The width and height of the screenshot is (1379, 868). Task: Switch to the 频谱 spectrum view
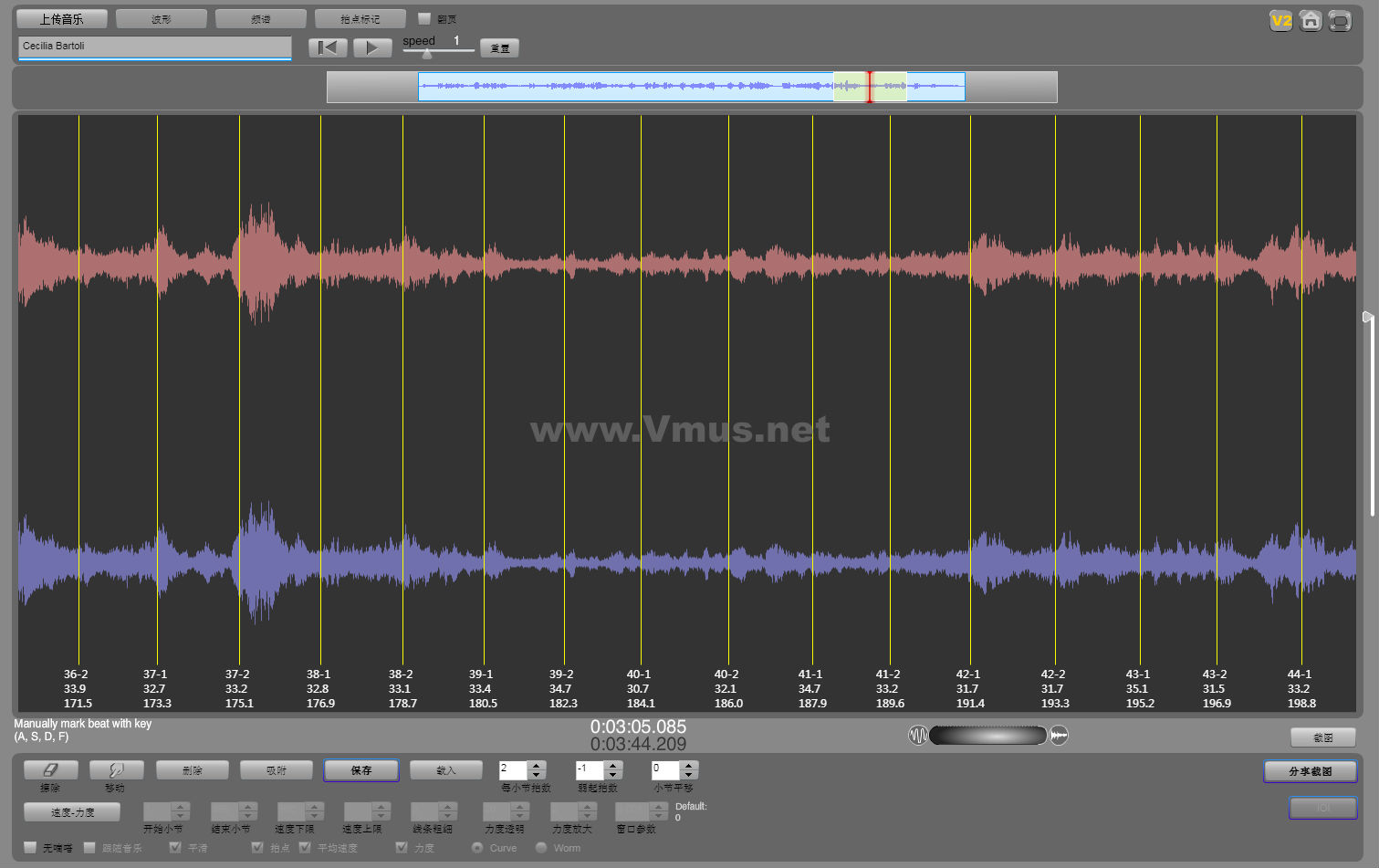pos(261,18)
